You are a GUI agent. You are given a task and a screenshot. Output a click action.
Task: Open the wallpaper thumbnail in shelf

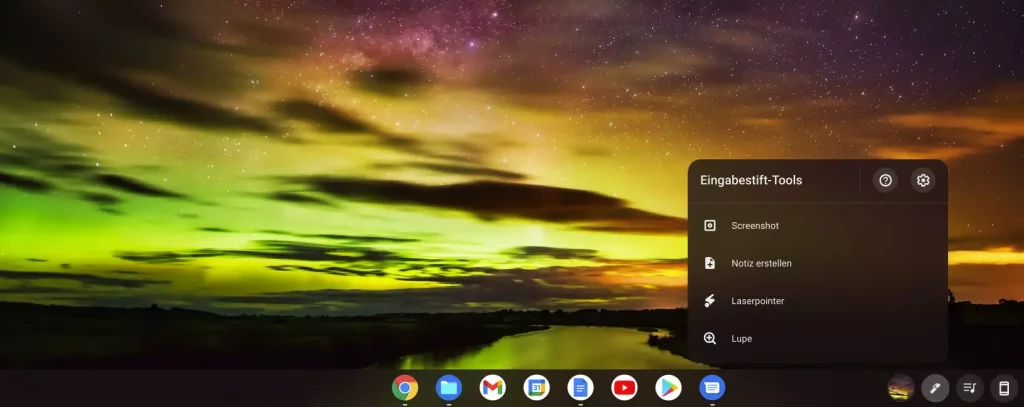(x=901, y=388)
